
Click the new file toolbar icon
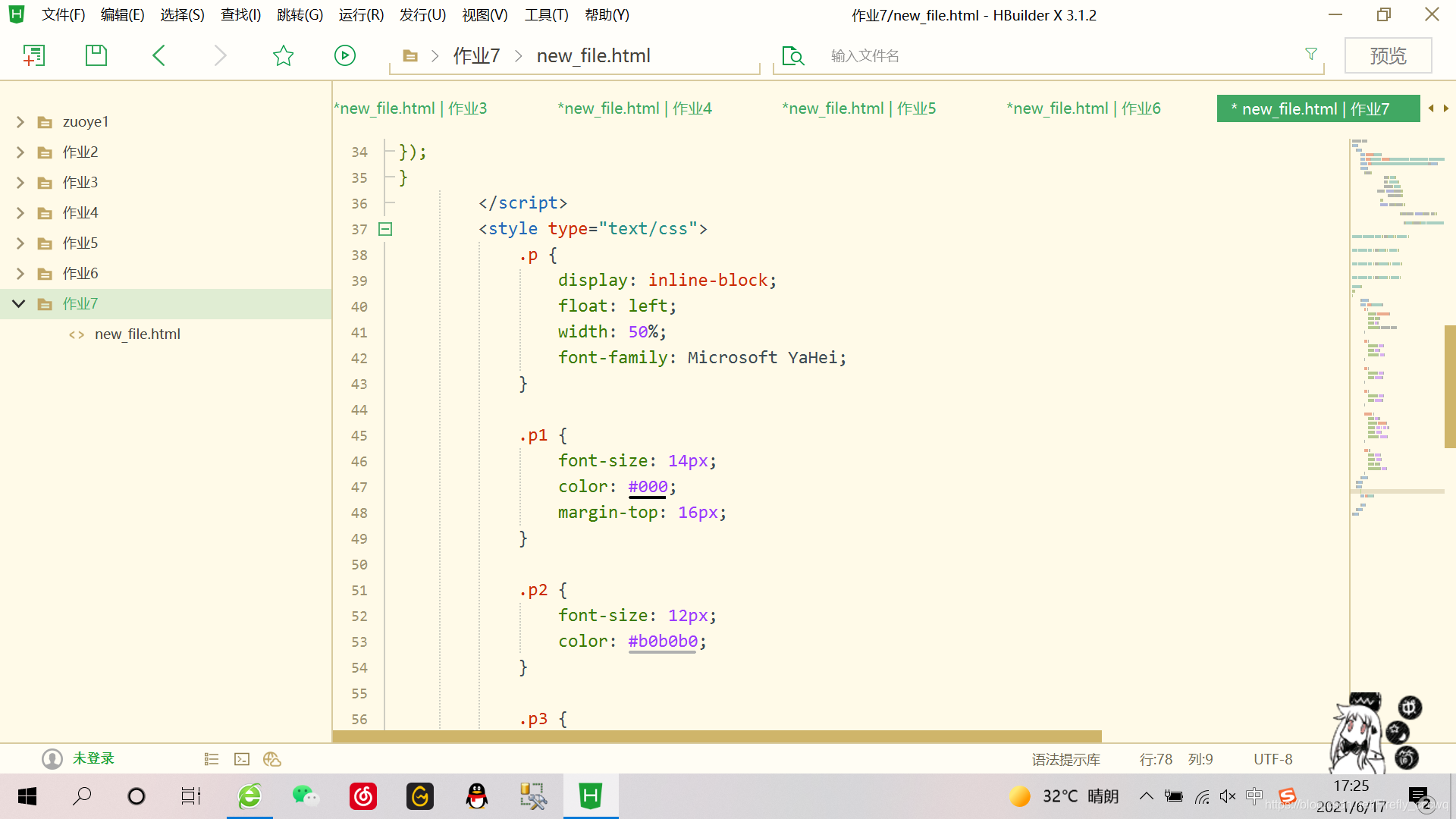pyautogui.click(x=34, y=55)
